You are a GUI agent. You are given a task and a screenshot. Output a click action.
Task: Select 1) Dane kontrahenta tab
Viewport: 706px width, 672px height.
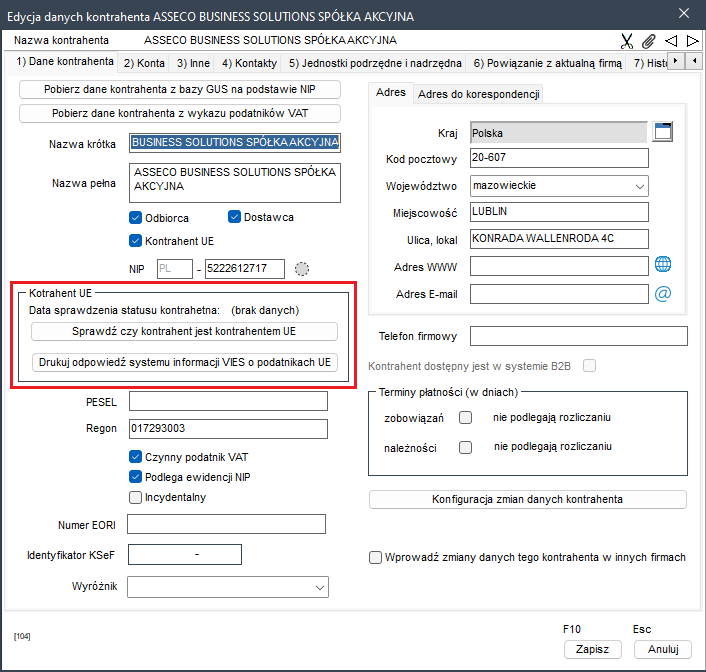65,62
